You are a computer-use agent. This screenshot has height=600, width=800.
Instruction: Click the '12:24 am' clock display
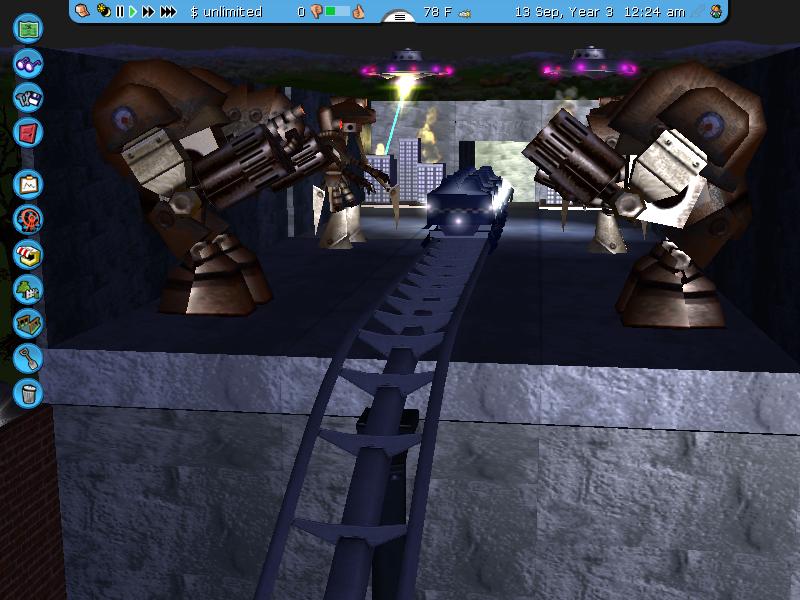[x=655, y=12]
